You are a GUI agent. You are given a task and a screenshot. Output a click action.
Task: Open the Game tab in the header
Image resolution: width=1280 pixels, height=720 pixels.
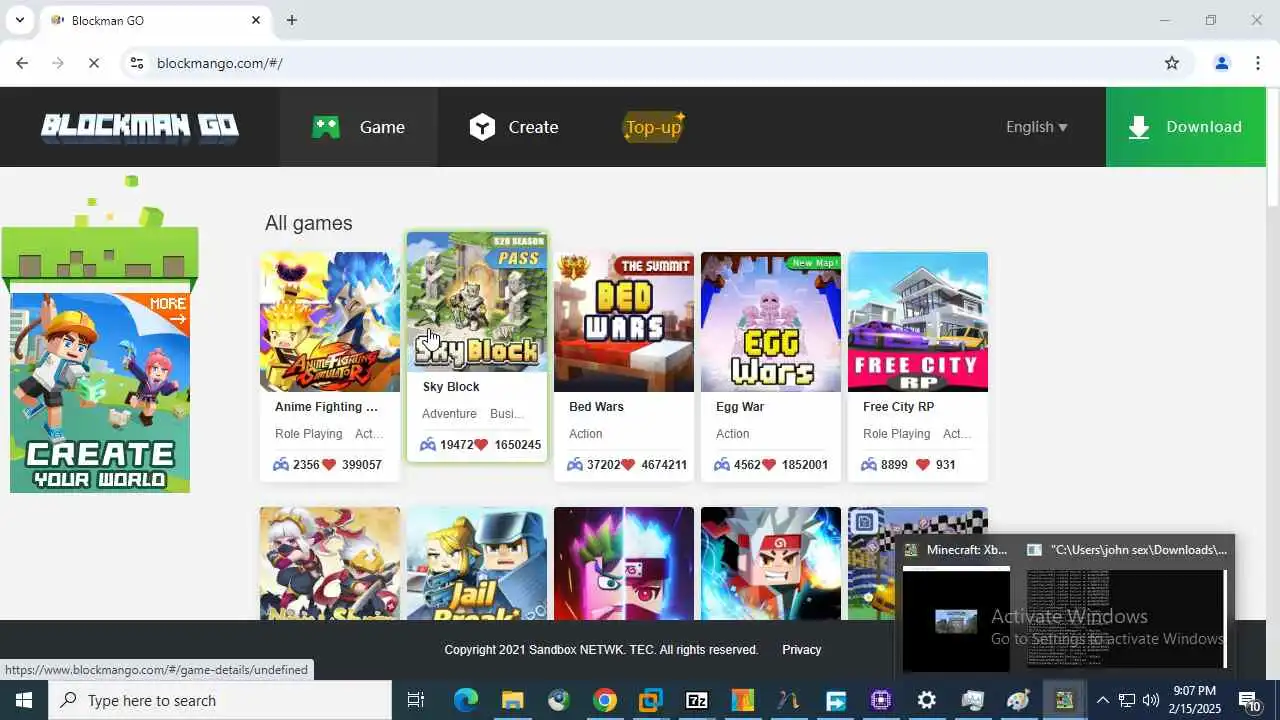(x=358, y=127)
